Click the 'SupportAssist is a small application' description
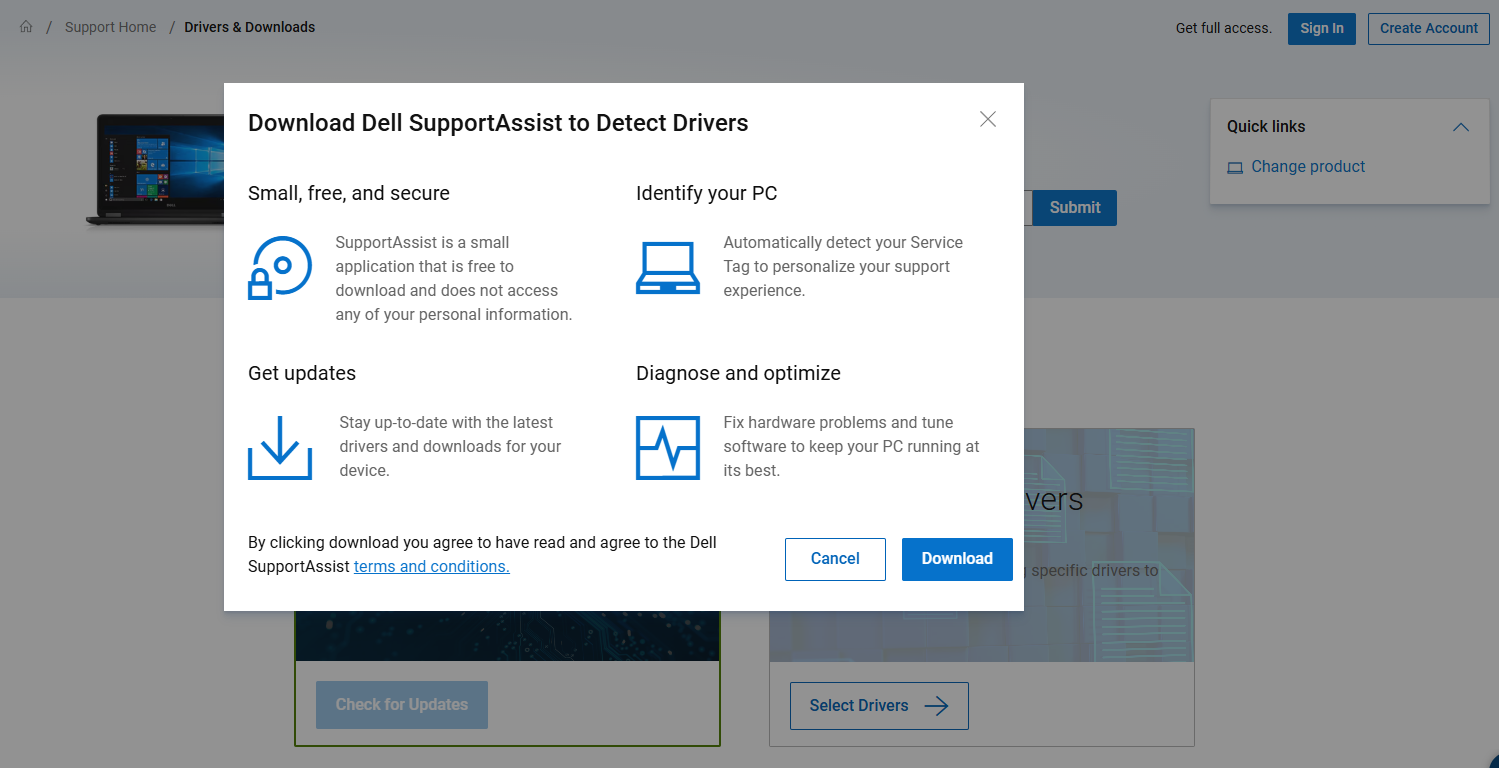This screenshot has width=1499, height=768. (x=454, y=278)
